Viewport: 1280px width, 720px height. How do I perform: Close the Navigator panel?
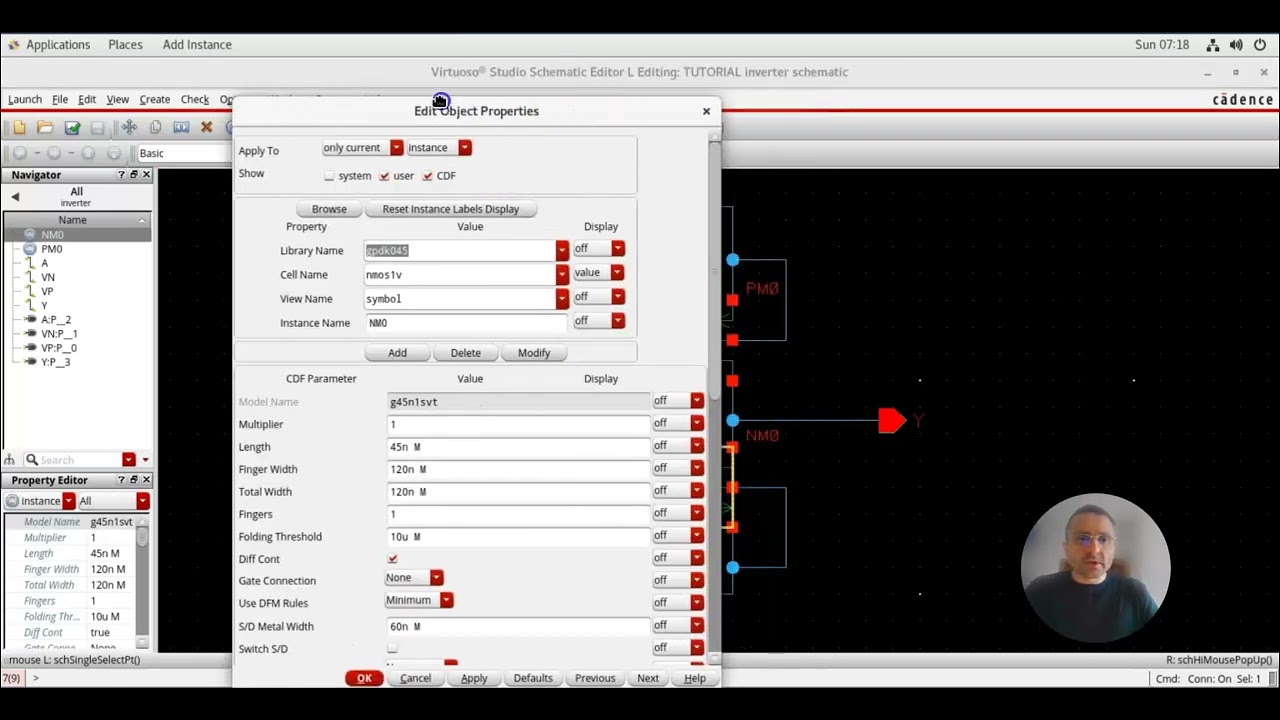(x=146, y=174)
